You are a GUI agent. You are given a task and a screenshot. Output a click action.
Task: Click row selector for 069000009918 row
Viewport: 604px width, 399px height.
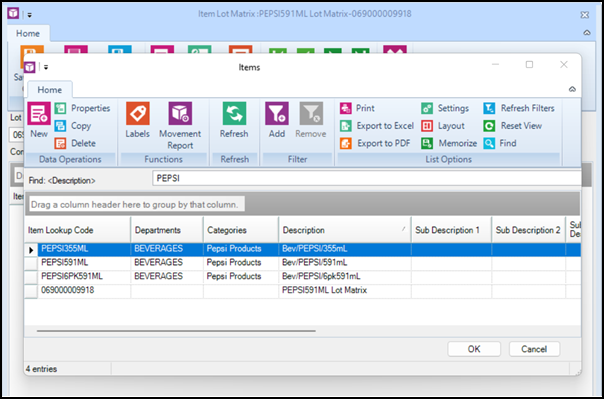(31, 291)
